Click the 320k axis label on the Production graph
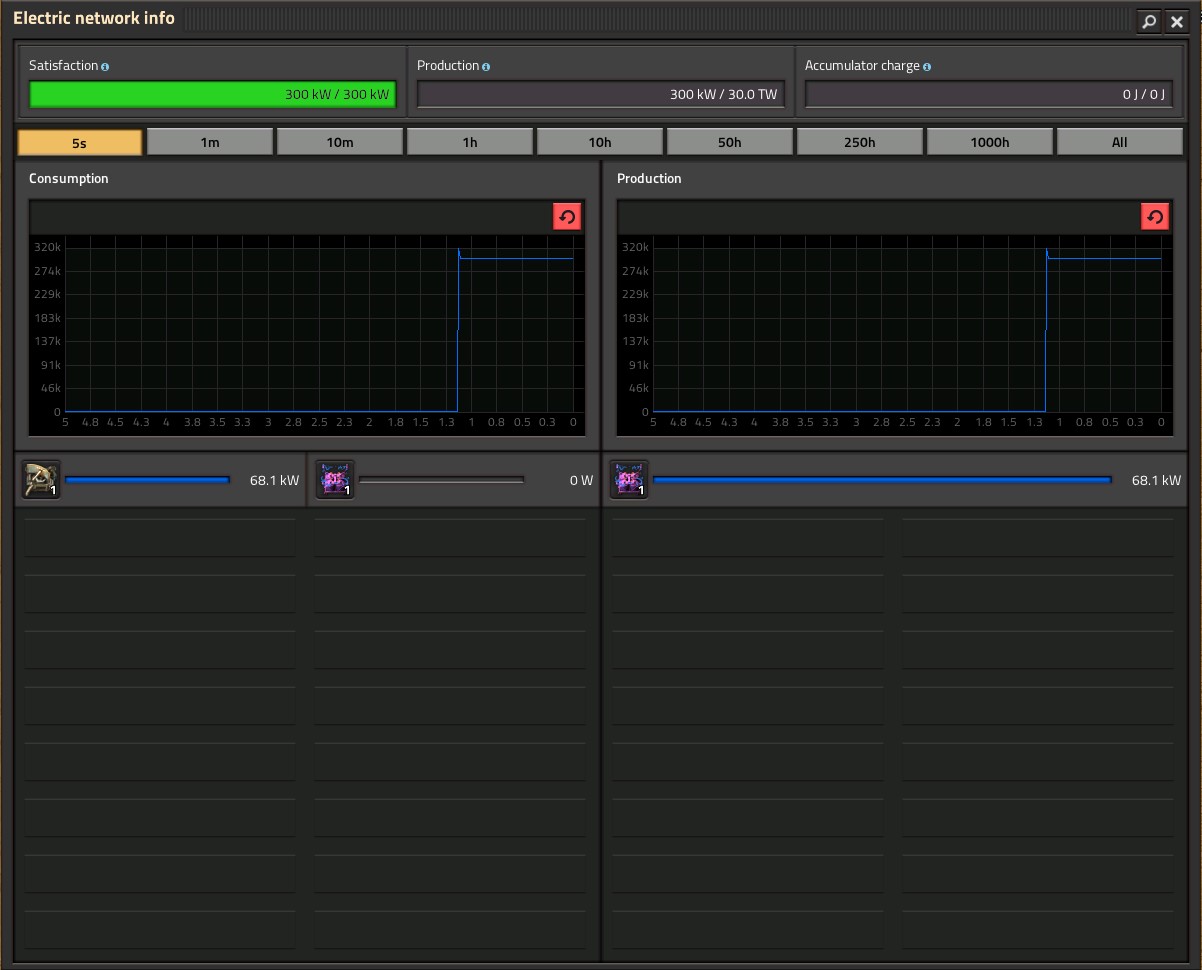The image size is (1202, 970). (x=636, y=247)
